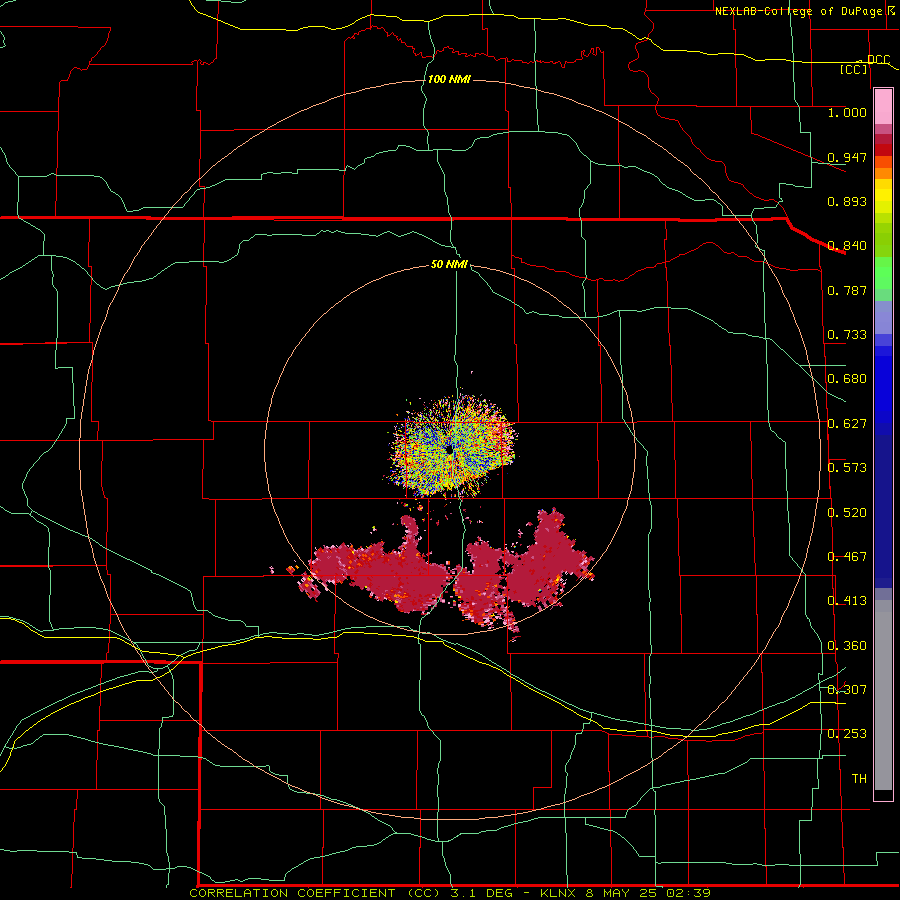900x900 pixels.
Task: Click the 1.000 scale value
Action: pos(847,112)
